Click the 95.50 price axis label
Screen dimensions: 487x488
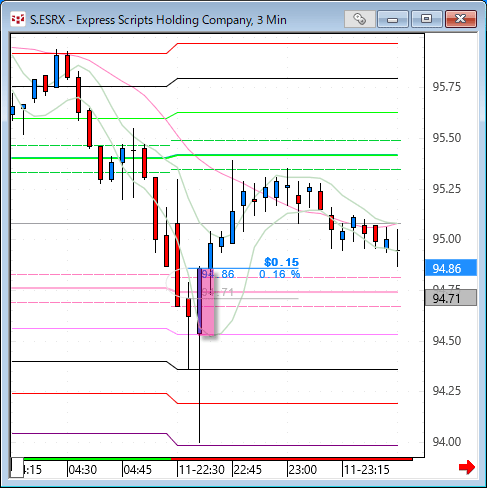[x=447, y=138]
